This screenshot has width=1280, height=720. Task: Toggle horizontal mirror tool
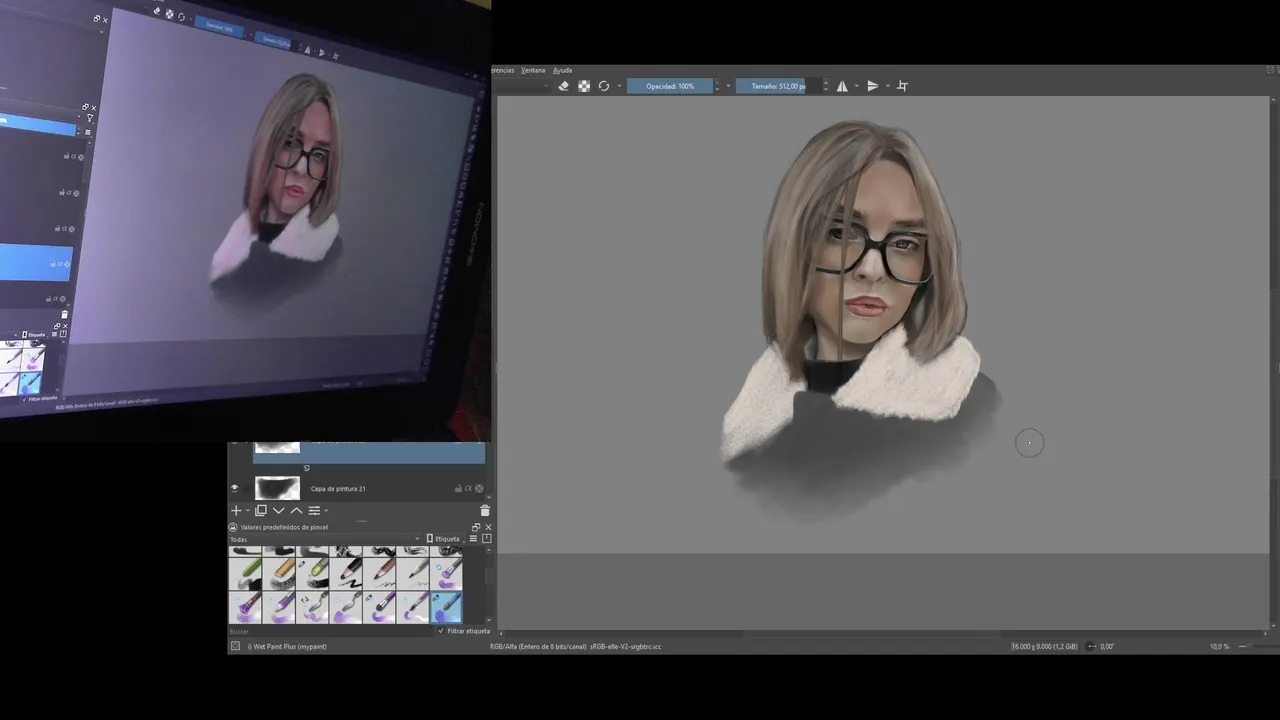(842, 86)
